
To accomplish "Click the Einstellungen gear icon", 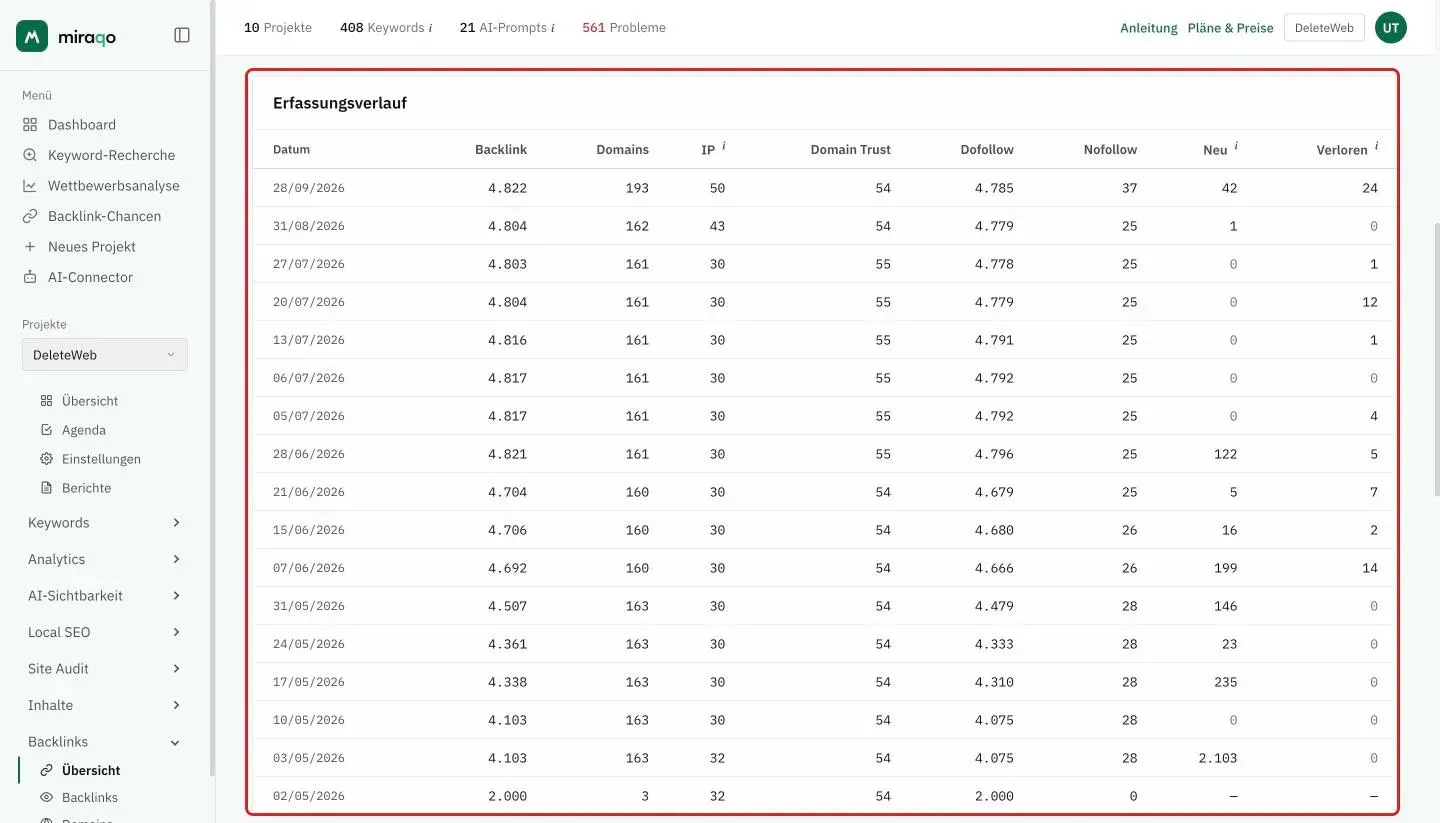I will coord(46,459).
